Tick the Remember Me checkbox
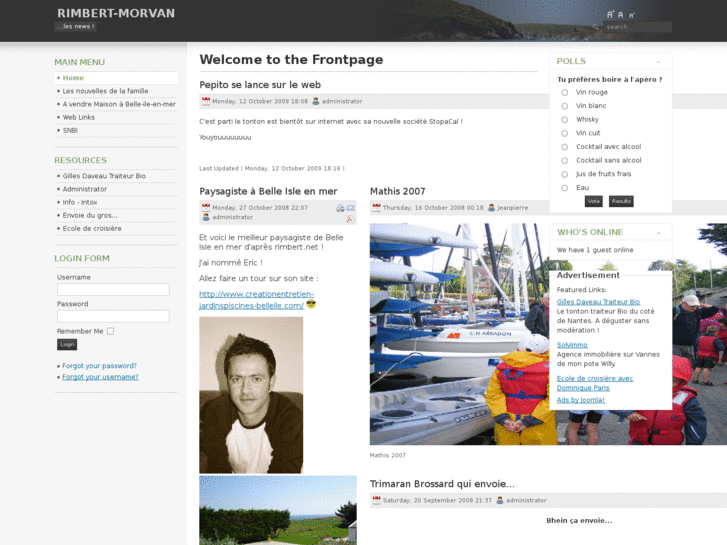The width and height of the screenshot is (727, 545). point(110,331)
